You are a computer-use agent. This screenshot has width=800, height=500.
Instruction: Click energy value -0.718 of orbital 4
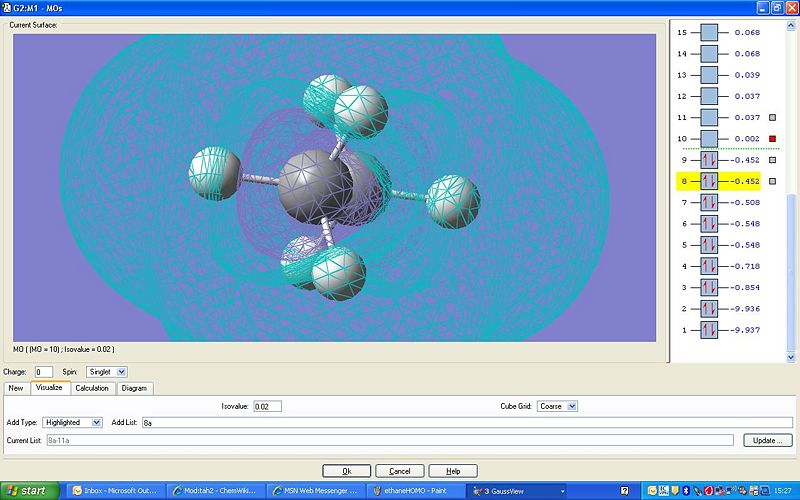pyautogui.click(x=745, y=266)
